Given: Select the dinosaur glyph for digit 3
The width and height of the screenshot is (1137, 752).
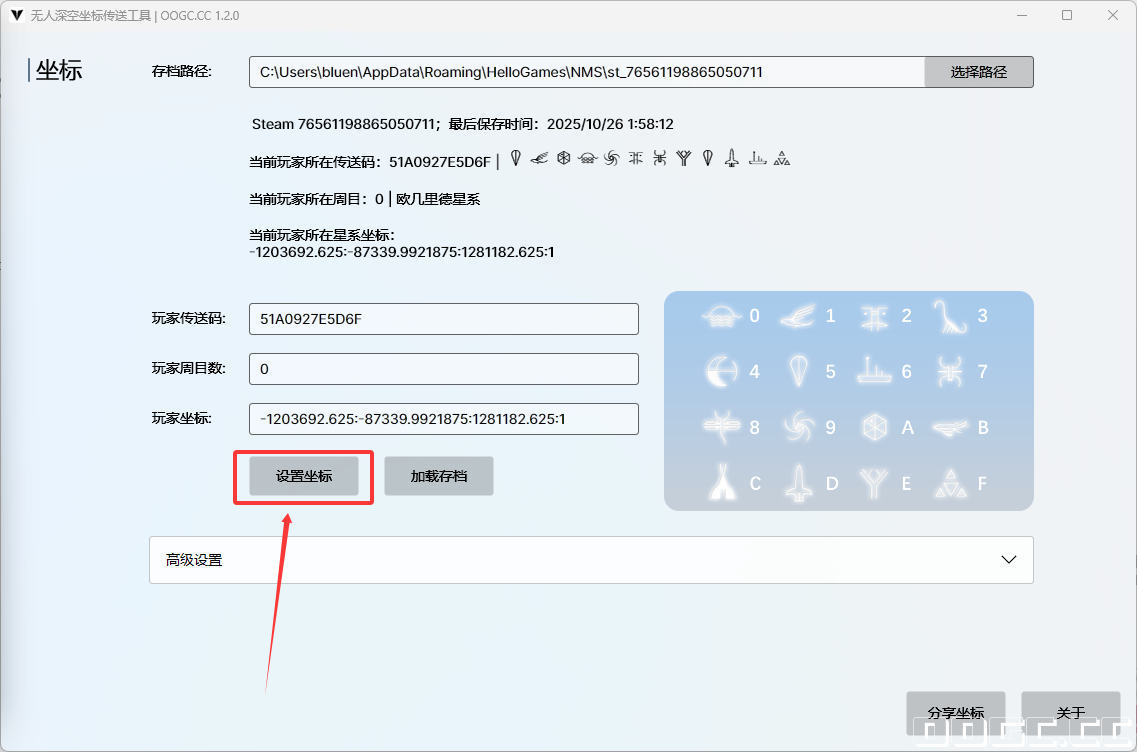Looking at the screenshot, I should point(950,316).
